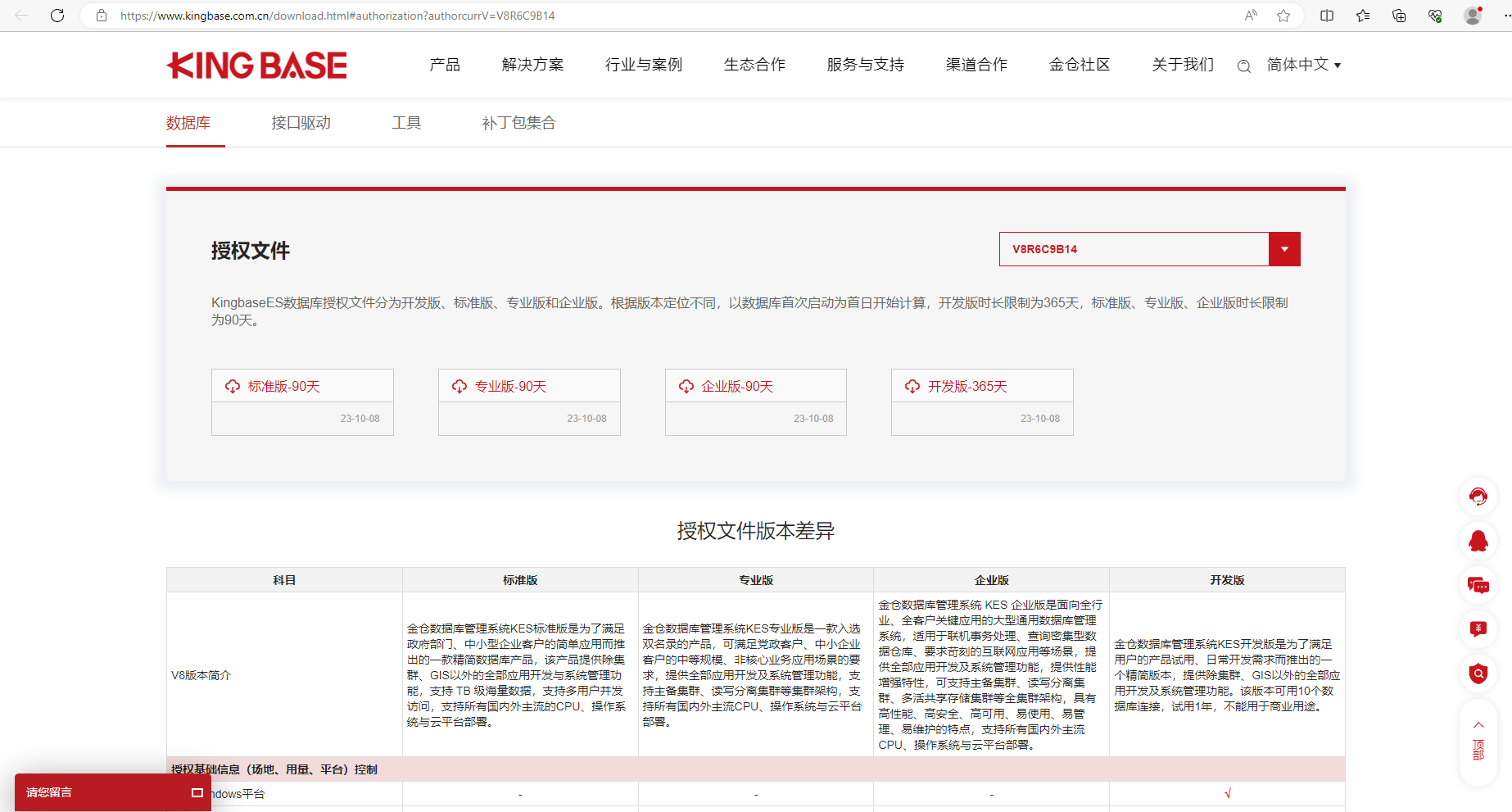Expand the 简体中文 language selector
This screenshot has height=812, width=1512.
pyautogui.click(x=1302, y=65)
